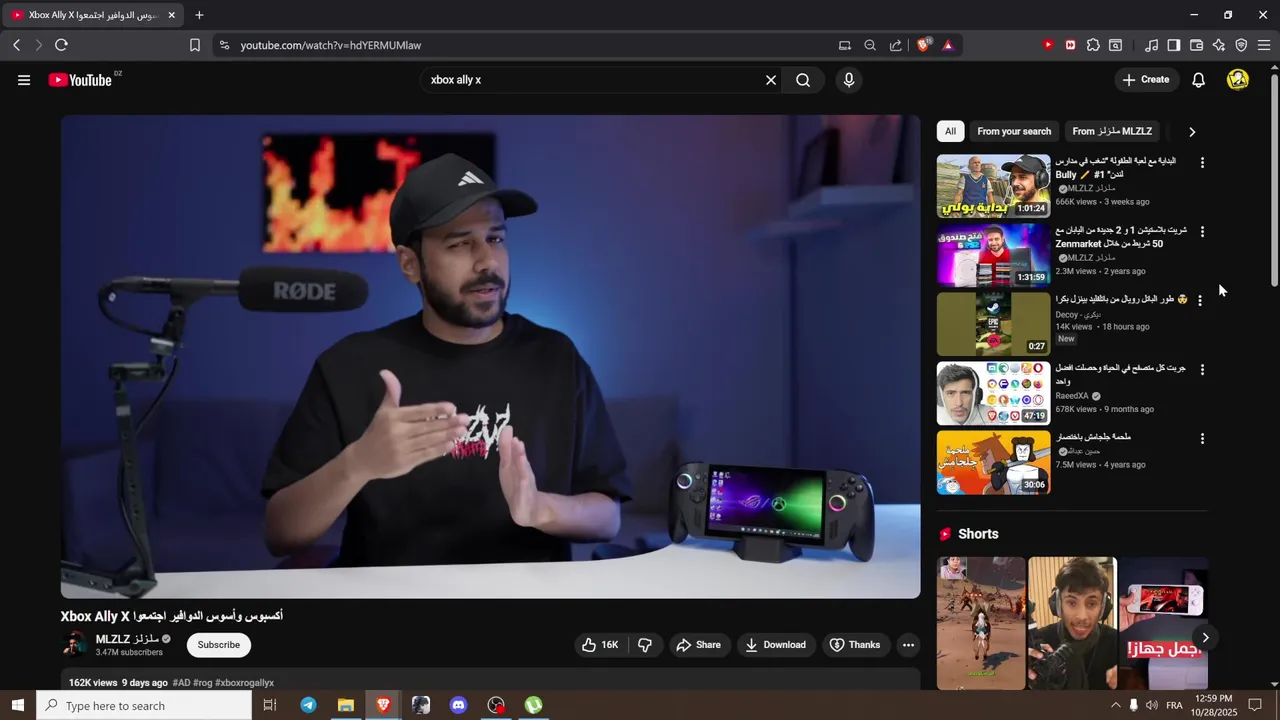Viewport: 1280px width, 720px height.
Task: Open the Bully video thumbnail 1:01:24
Action: [x=993, y=185]
